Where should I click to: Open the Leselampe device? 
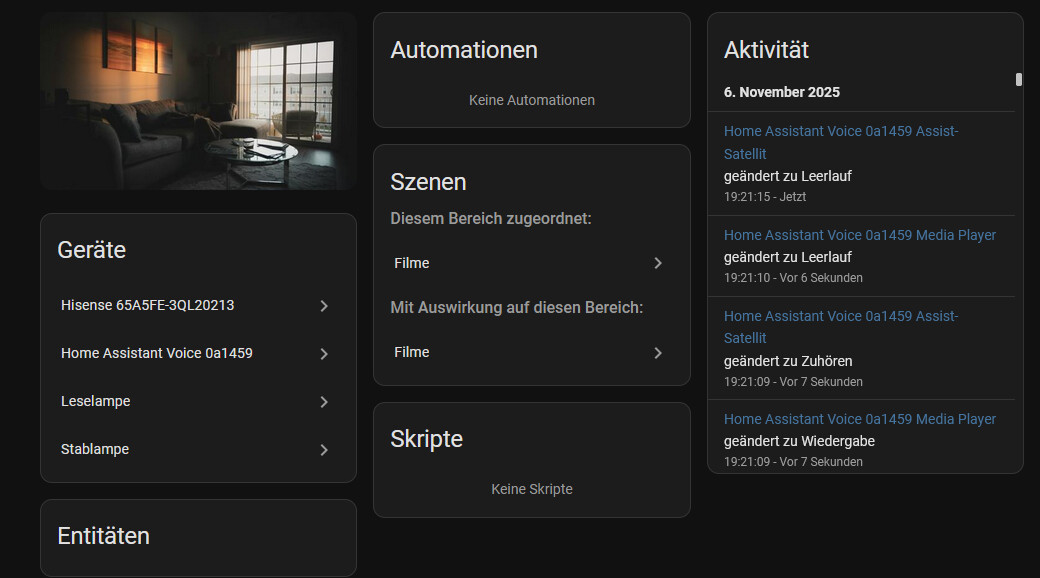click(x=198, y=401)
